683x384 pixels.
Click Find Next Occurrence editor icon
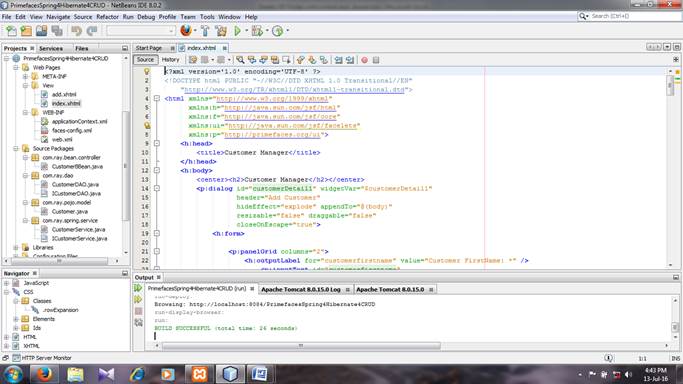point(263,60)
